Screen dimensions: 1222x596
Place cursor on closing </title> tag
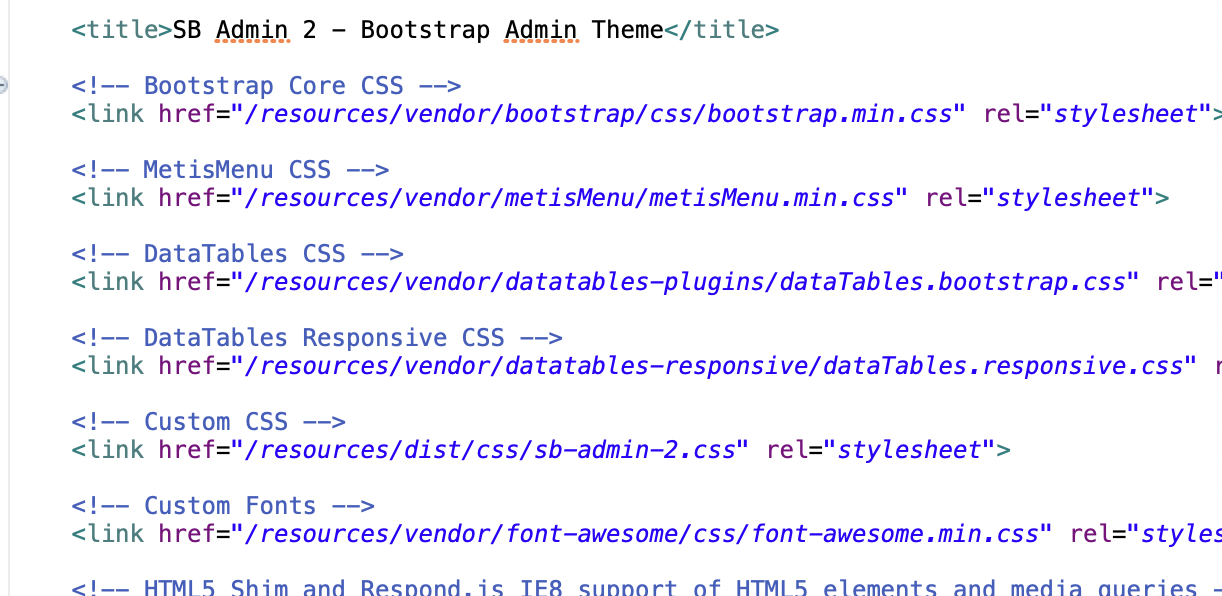click(721, 30)
